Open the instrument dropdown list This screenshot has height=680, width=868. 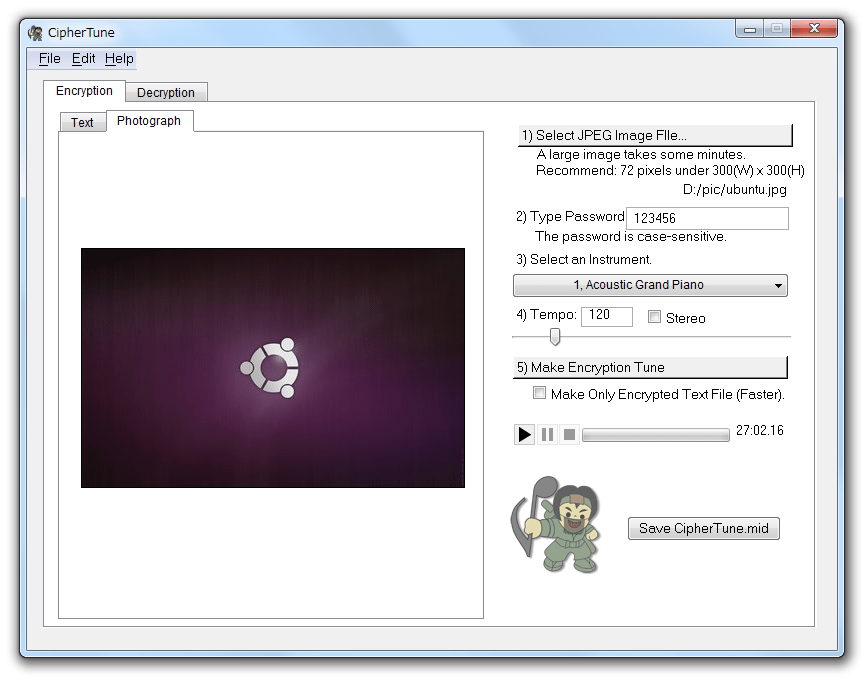(x=650, y=285)
